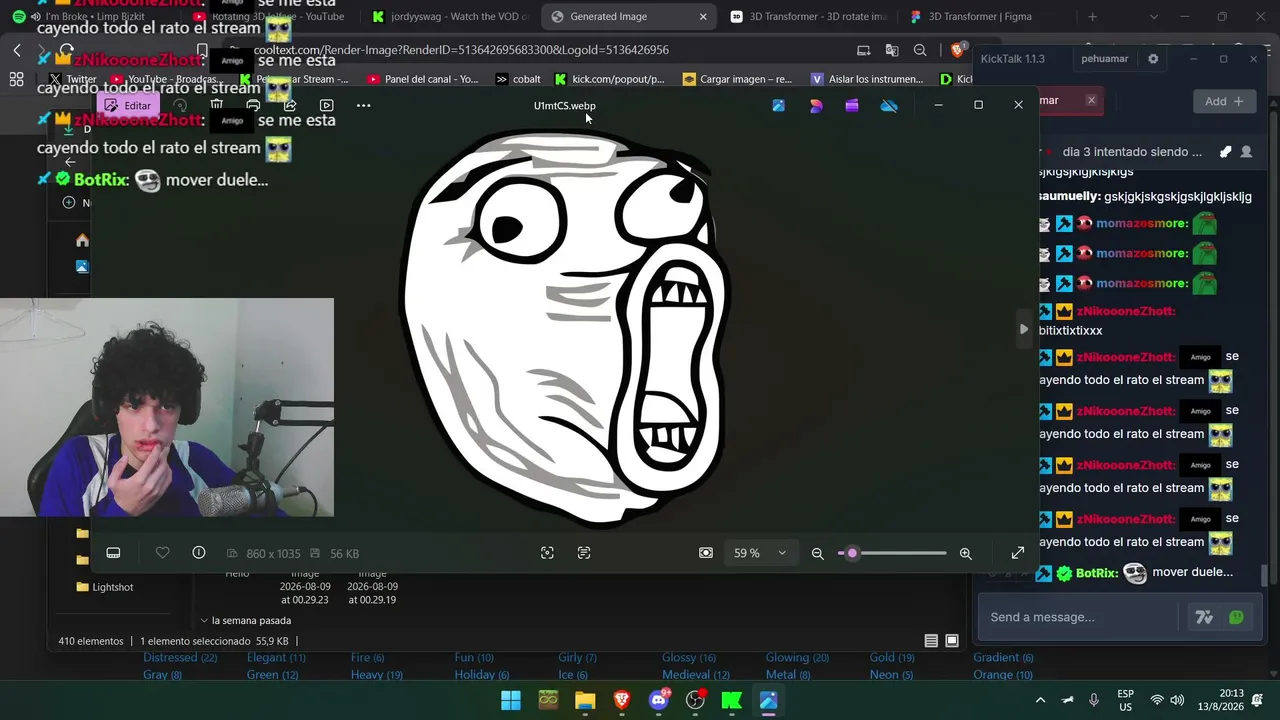Click the purple app icon in Photos title bar
The image size is (1280, 720).
pyautogui.click(x=852, y=105)
